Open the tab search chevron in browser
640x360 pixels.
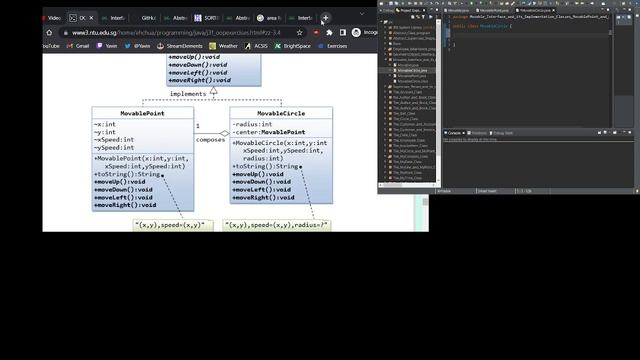coord(362,14)
